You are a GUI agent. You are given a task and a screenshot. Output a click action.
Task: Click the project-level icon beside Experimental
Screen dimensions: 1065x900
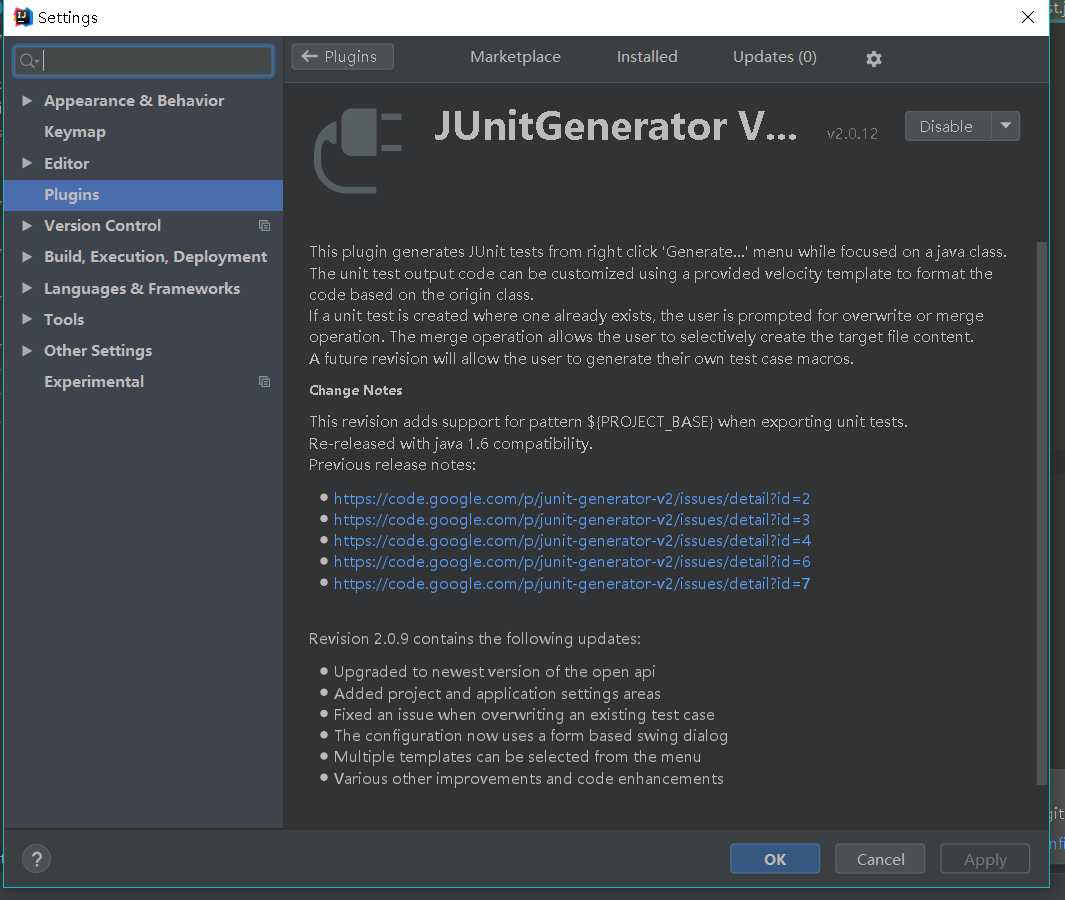[264, 382]
